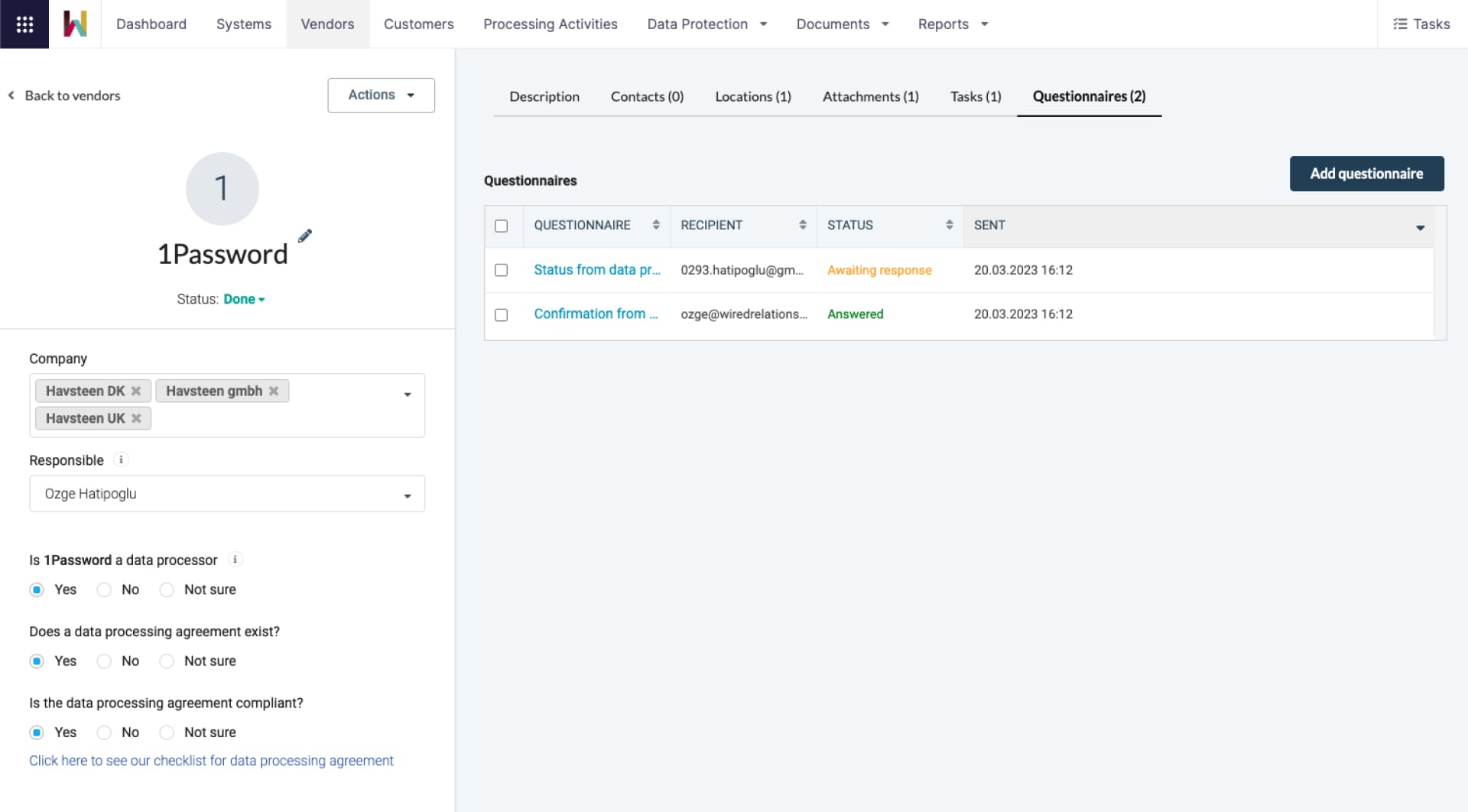
Task: Open the Tasks panel in top bar
Action: [x=1421, y=24]
